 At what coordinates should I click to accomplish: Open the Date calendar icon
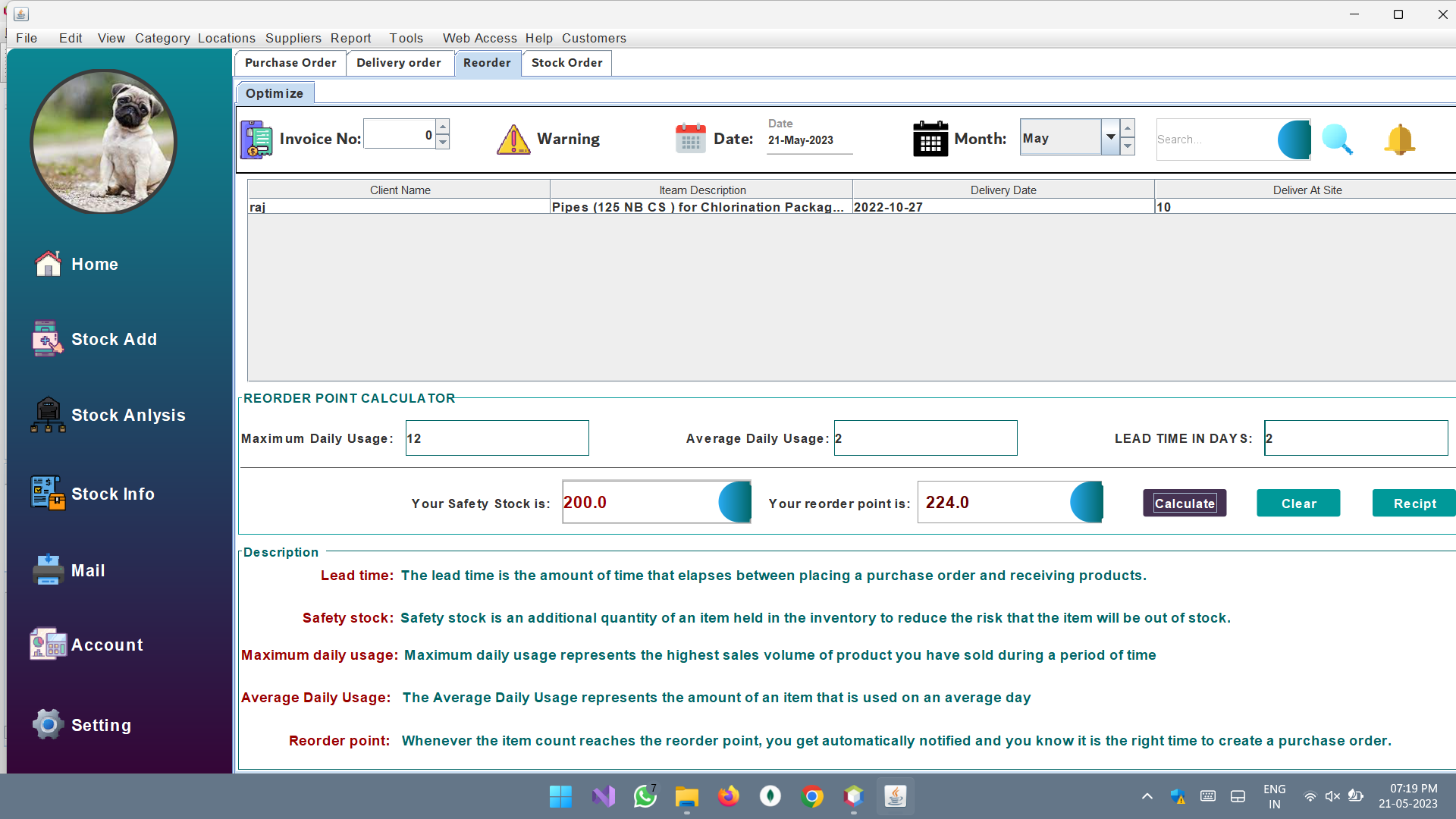(690, 138)
